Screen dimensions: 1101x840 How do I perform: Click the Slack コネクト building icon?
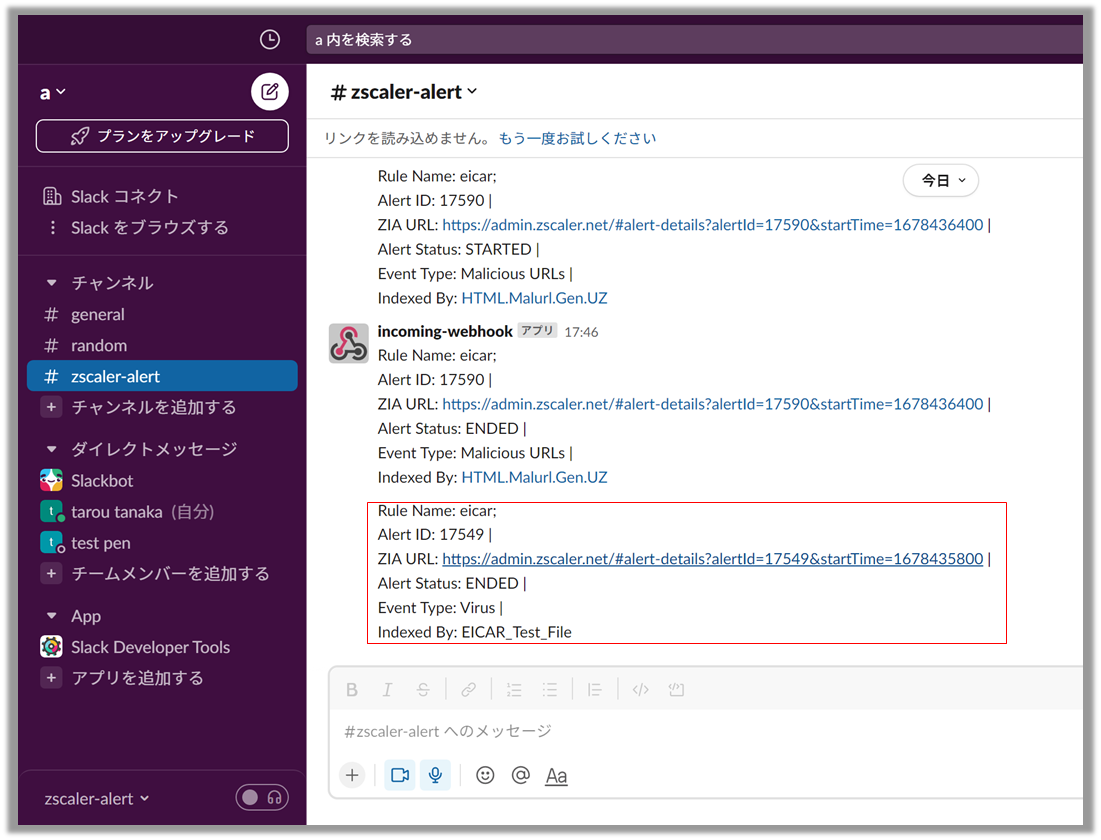(52, 197)
